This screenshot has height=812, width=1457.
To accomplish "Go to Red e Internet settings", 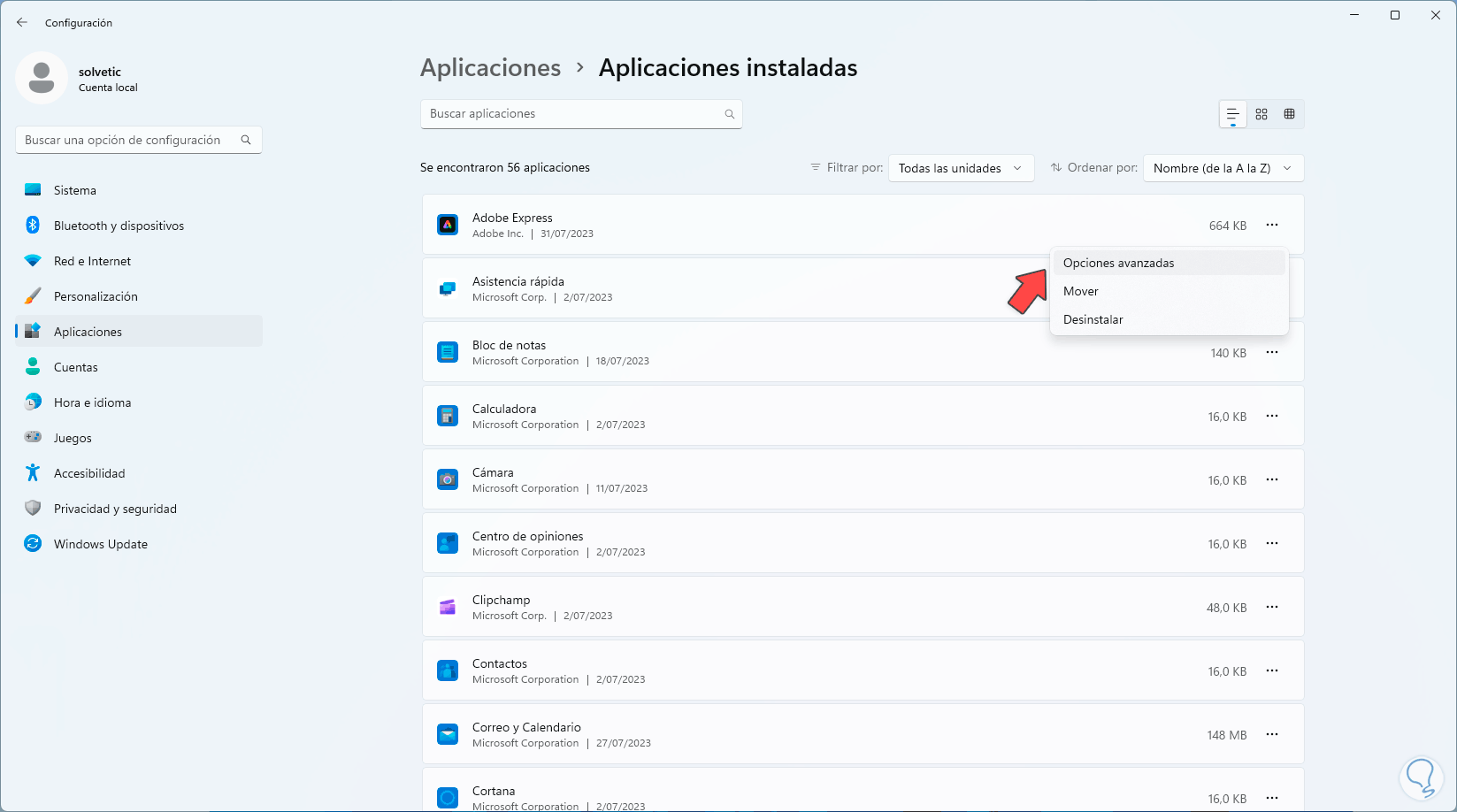I will tap(139, 261).
